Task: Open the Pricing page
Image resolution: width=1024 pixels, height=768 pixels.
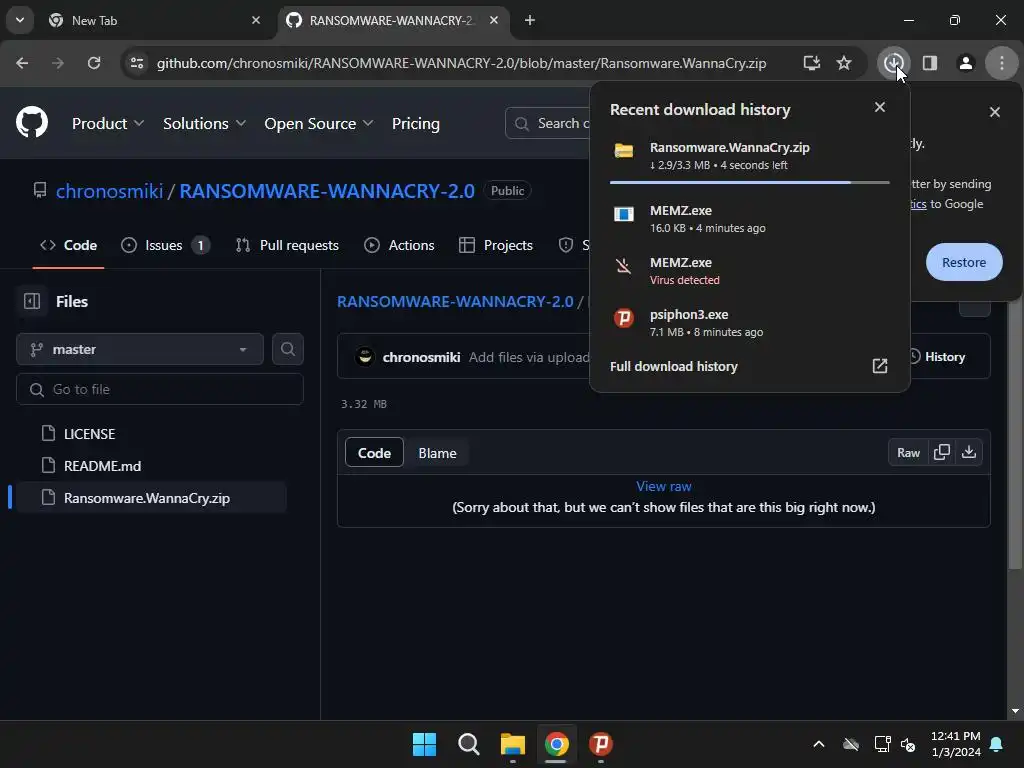Action: pyautogui.click(x=416, y=123)
